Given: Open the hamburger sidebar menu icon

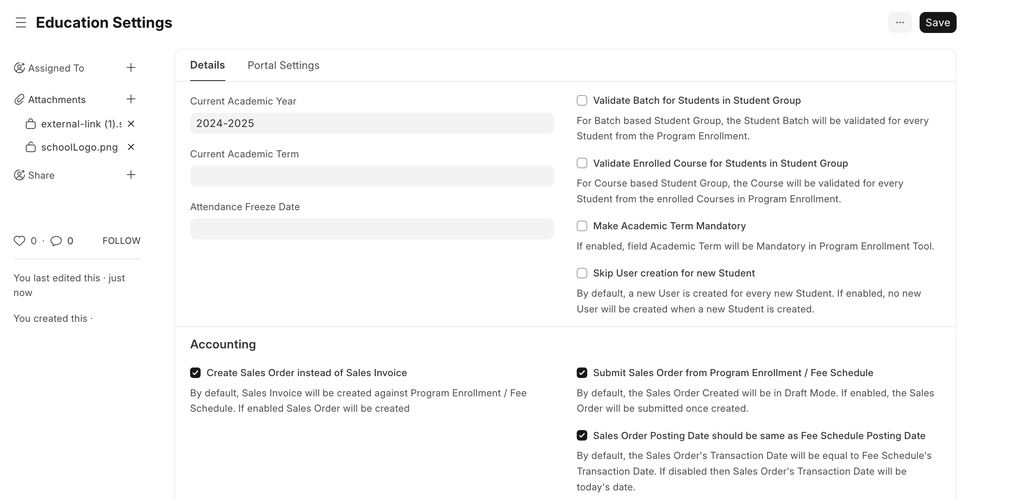Looking at the screenshot, I should pyautogui.click(x=21, y=23).
